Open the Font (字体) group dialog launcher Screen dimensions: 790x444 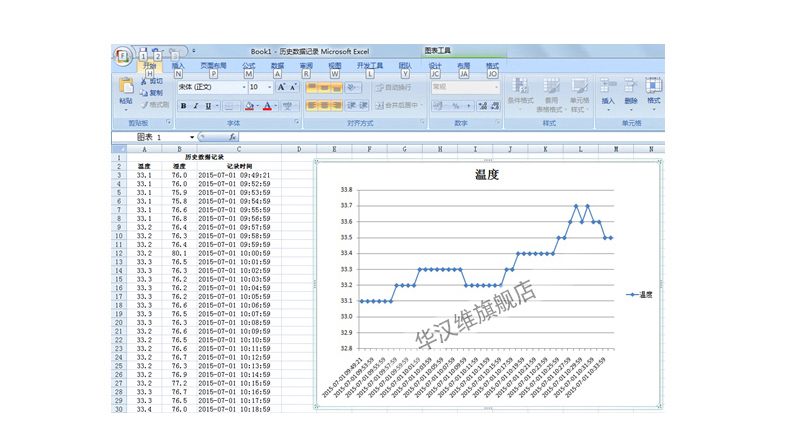pos(297,122)
